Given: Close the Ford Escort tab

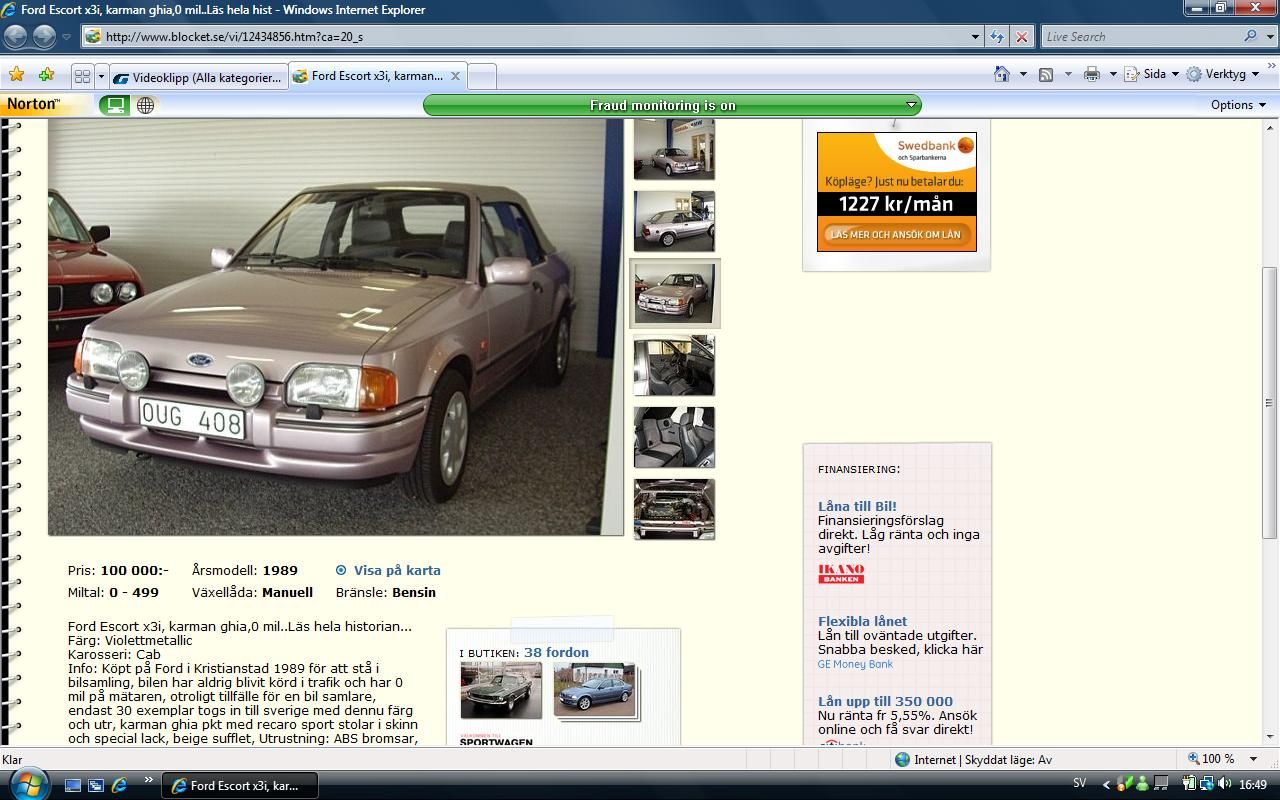Looking at the screenshot, I should coord(455,76).
